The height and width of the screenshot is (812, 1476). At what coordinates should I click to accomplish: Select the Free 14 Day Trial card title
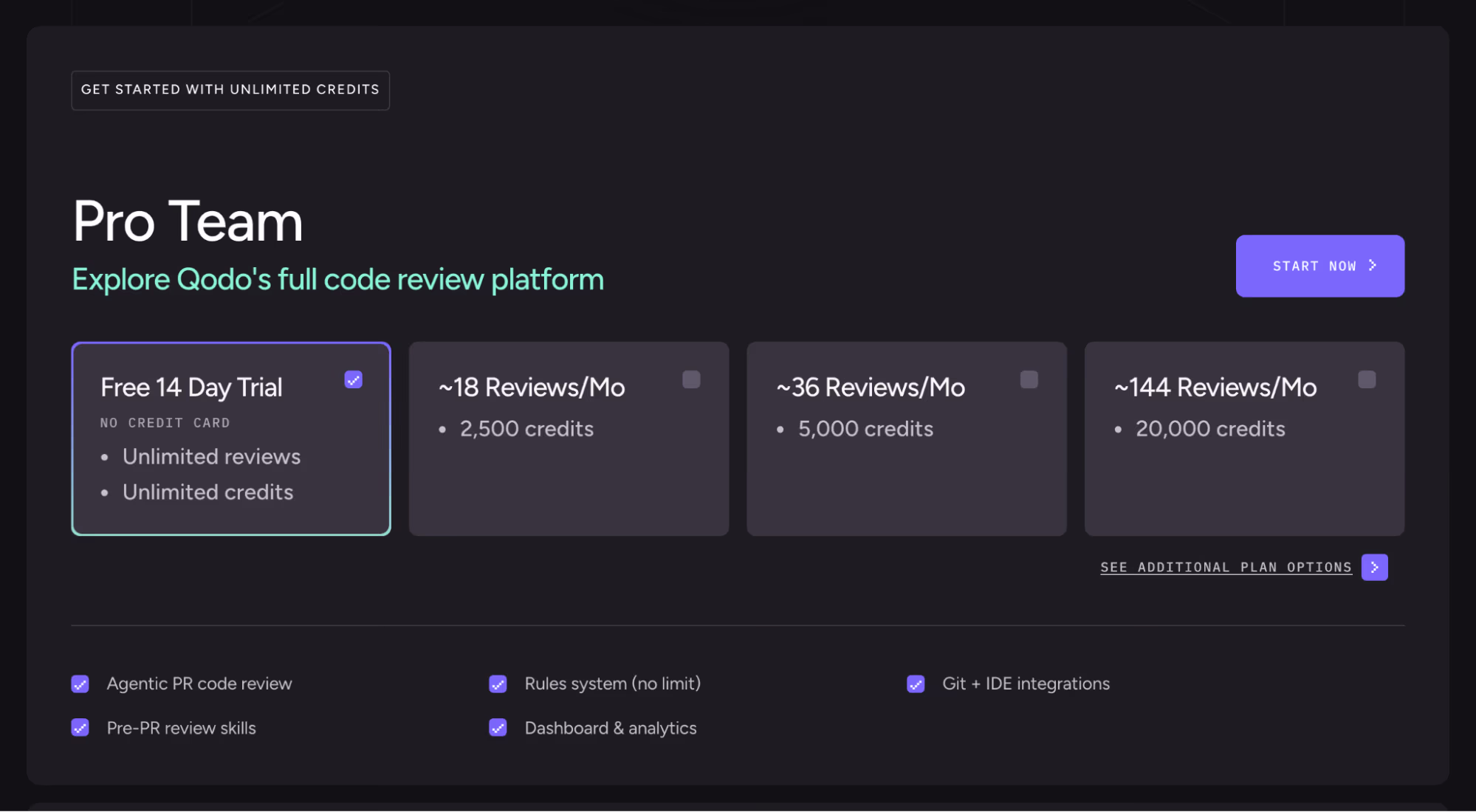tap(191, 387)
